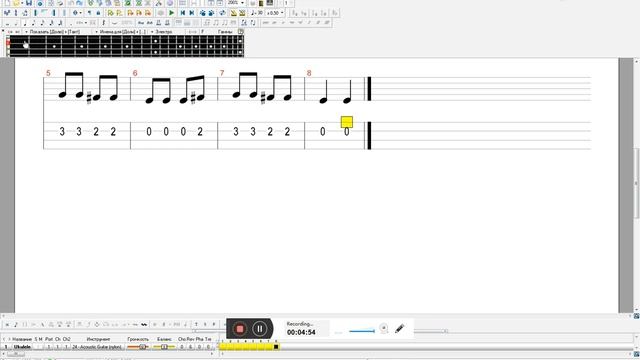
Task: Select the yellow highlighted tab note in measure 8
Action: pyautogui.click(x=347, y=122)
